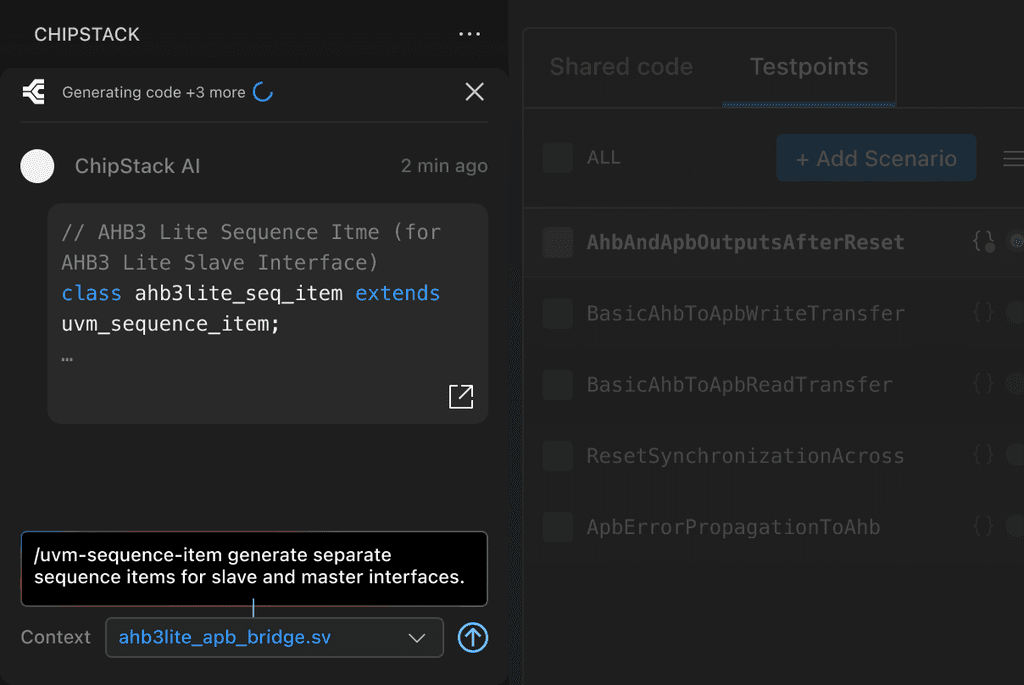Click the ChipStack logo icon

(33, 92)
